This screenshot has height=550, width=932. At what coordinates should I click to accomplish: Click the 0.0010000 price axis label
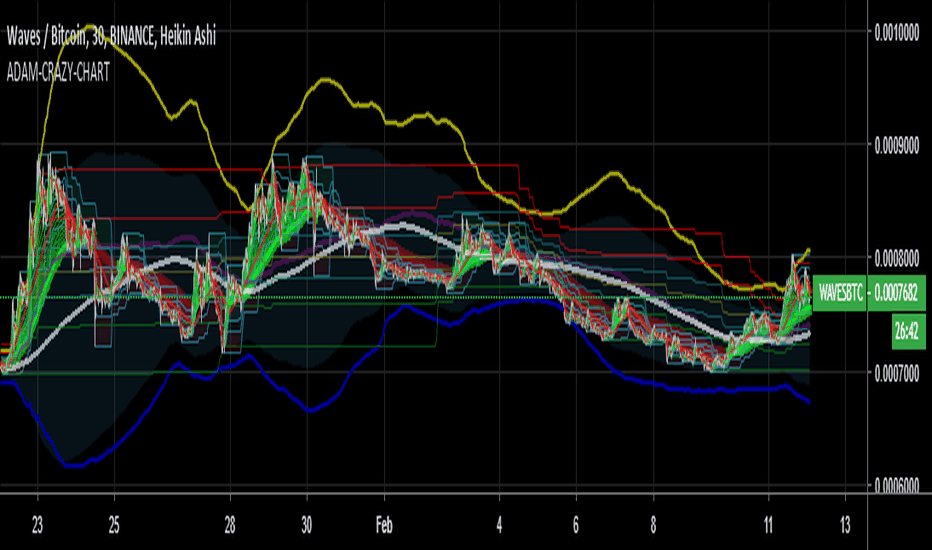click(x=897, y=33)
